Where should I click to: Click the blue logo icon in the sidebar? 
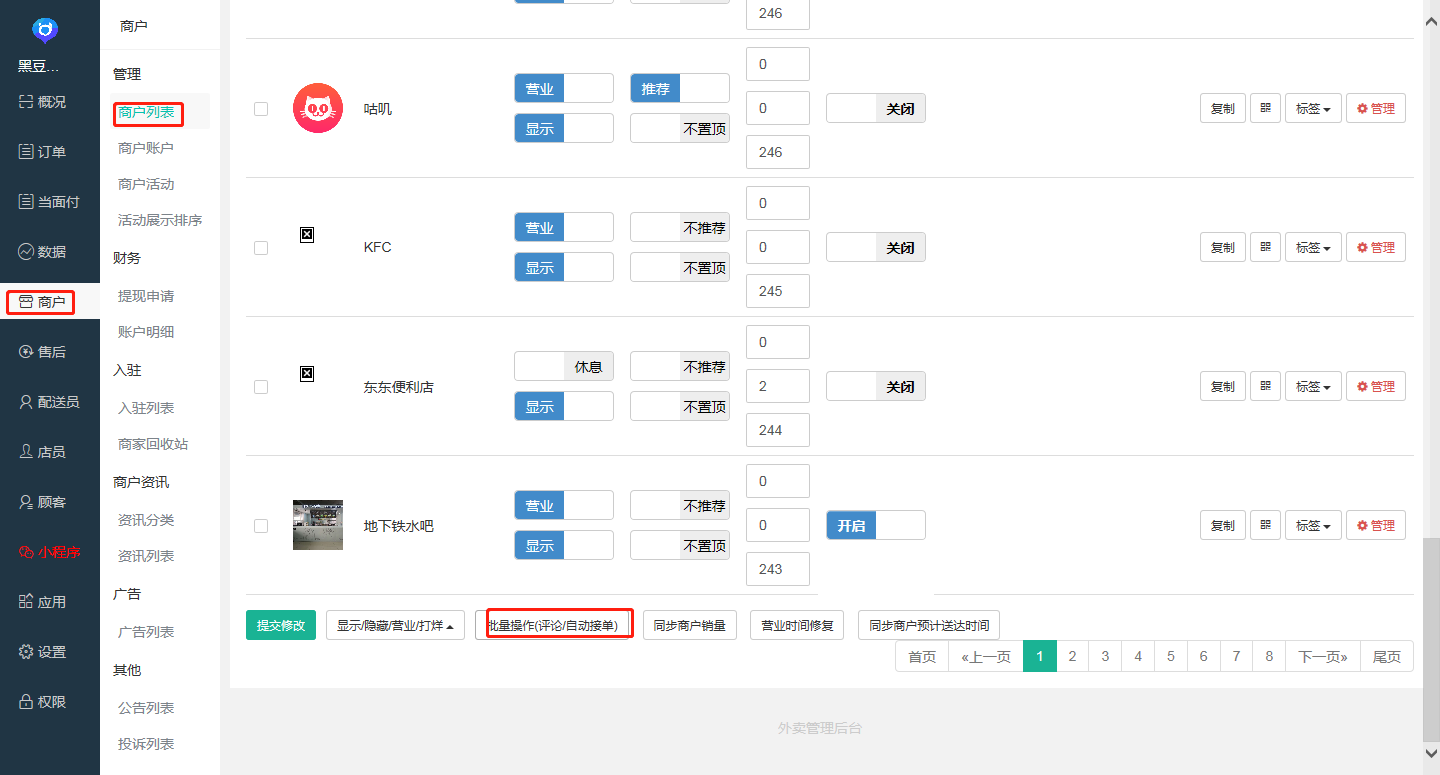tap(45, 31)
